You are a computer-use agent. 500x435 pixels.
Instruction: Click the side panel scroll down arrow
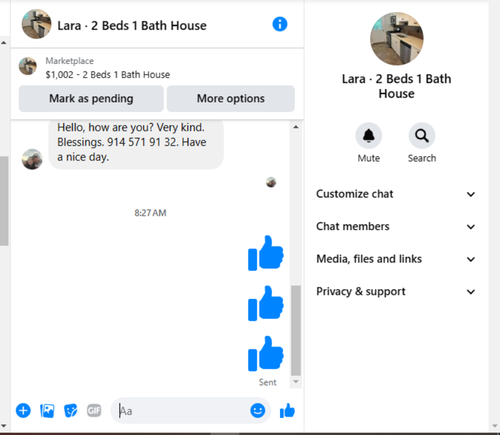pyautogui.click(x=494, y=426)
